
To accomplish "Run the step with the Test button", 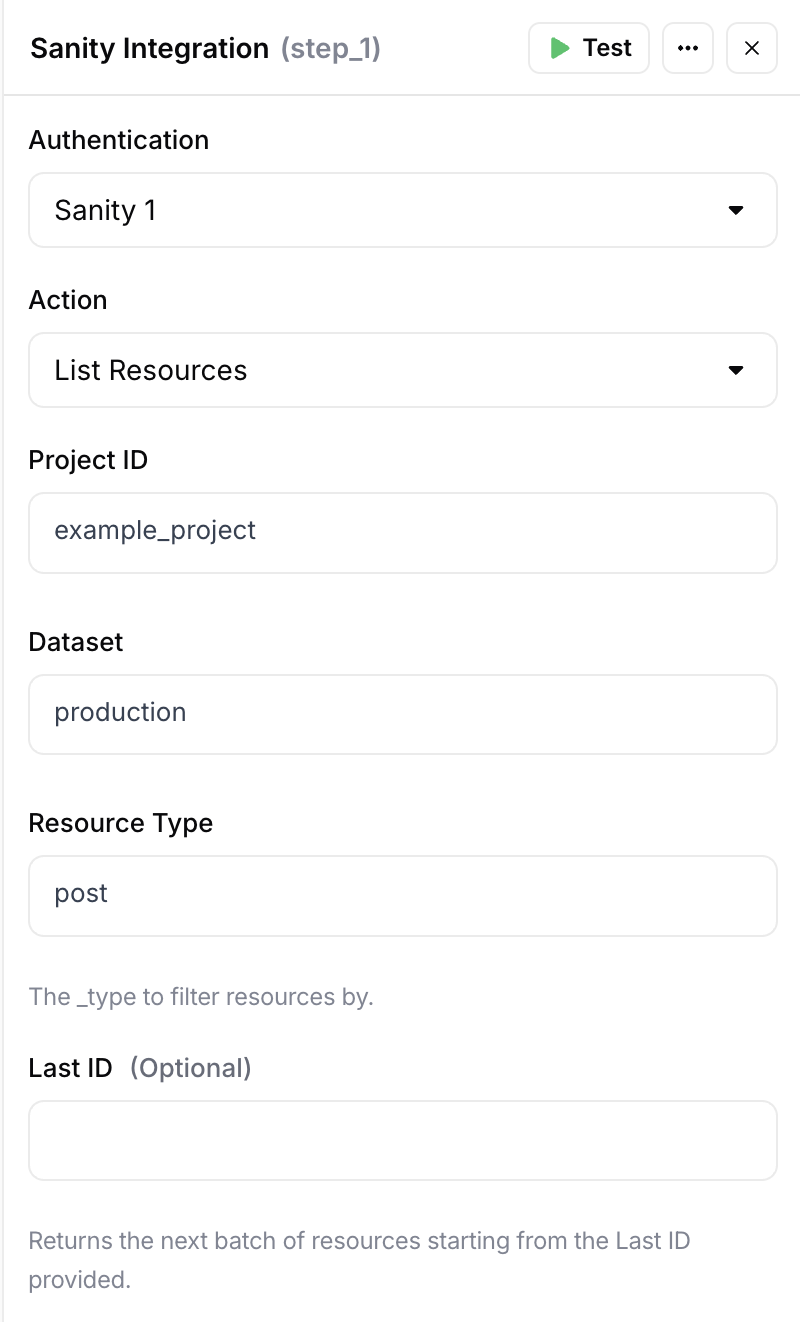I will click(x=589, y=48).
